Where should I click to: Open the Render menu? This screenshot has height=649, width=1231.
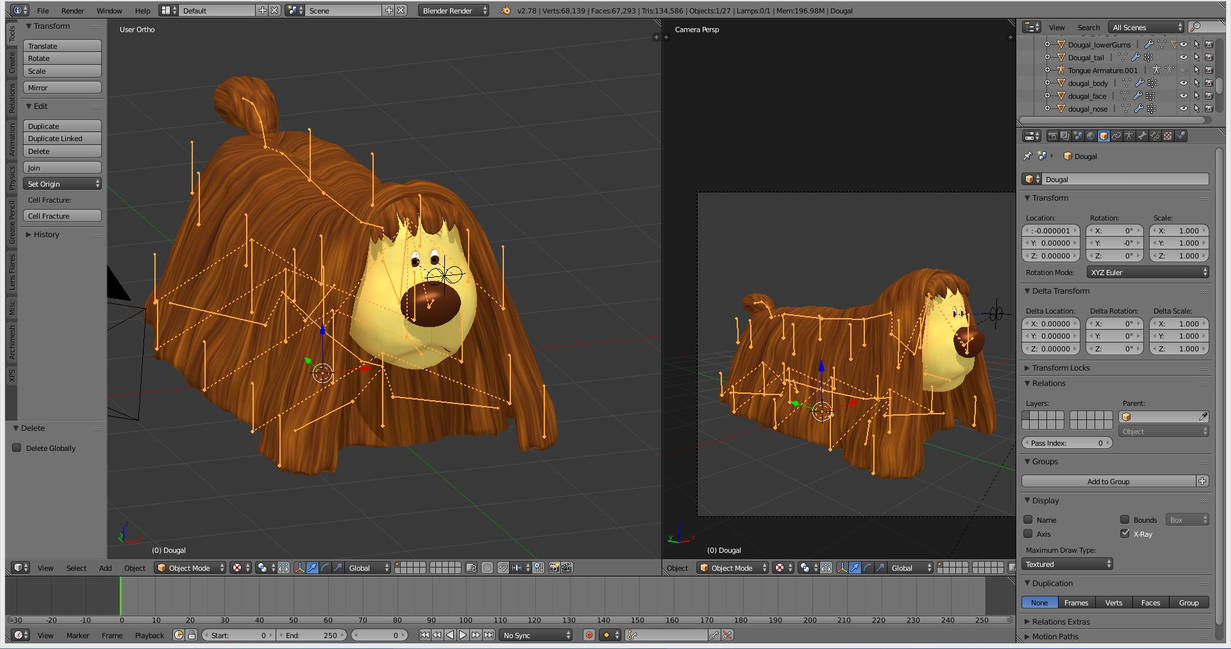coord(73,11)
